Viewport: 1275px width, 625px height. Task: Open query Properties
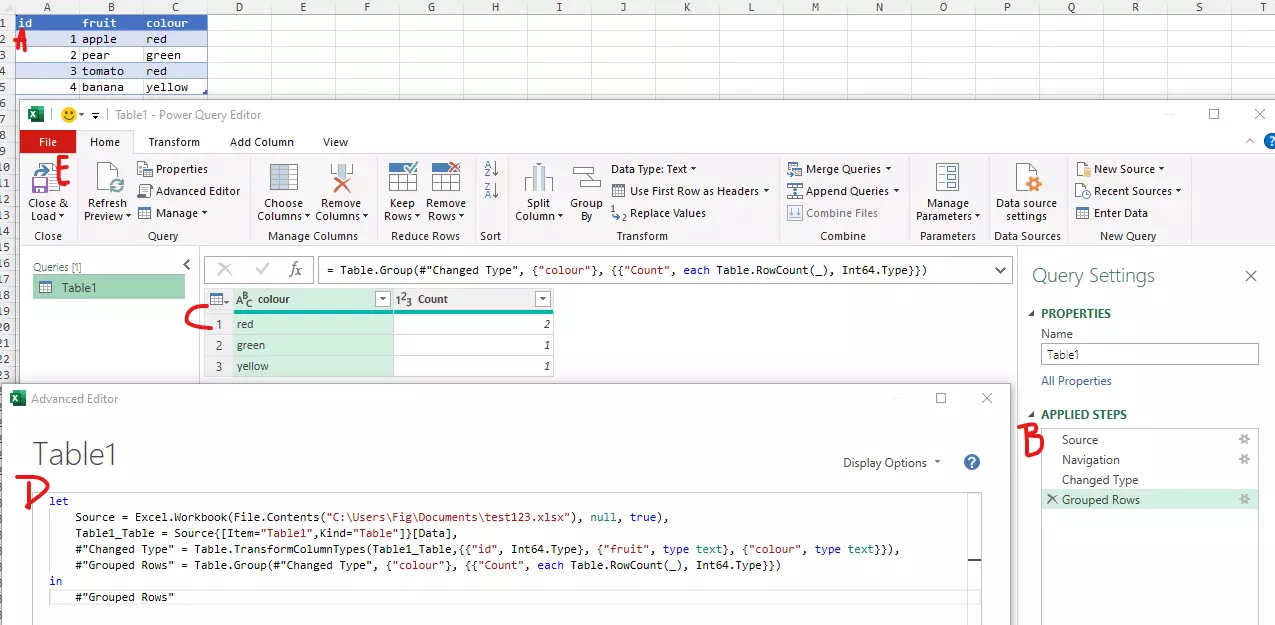[173, 169]
